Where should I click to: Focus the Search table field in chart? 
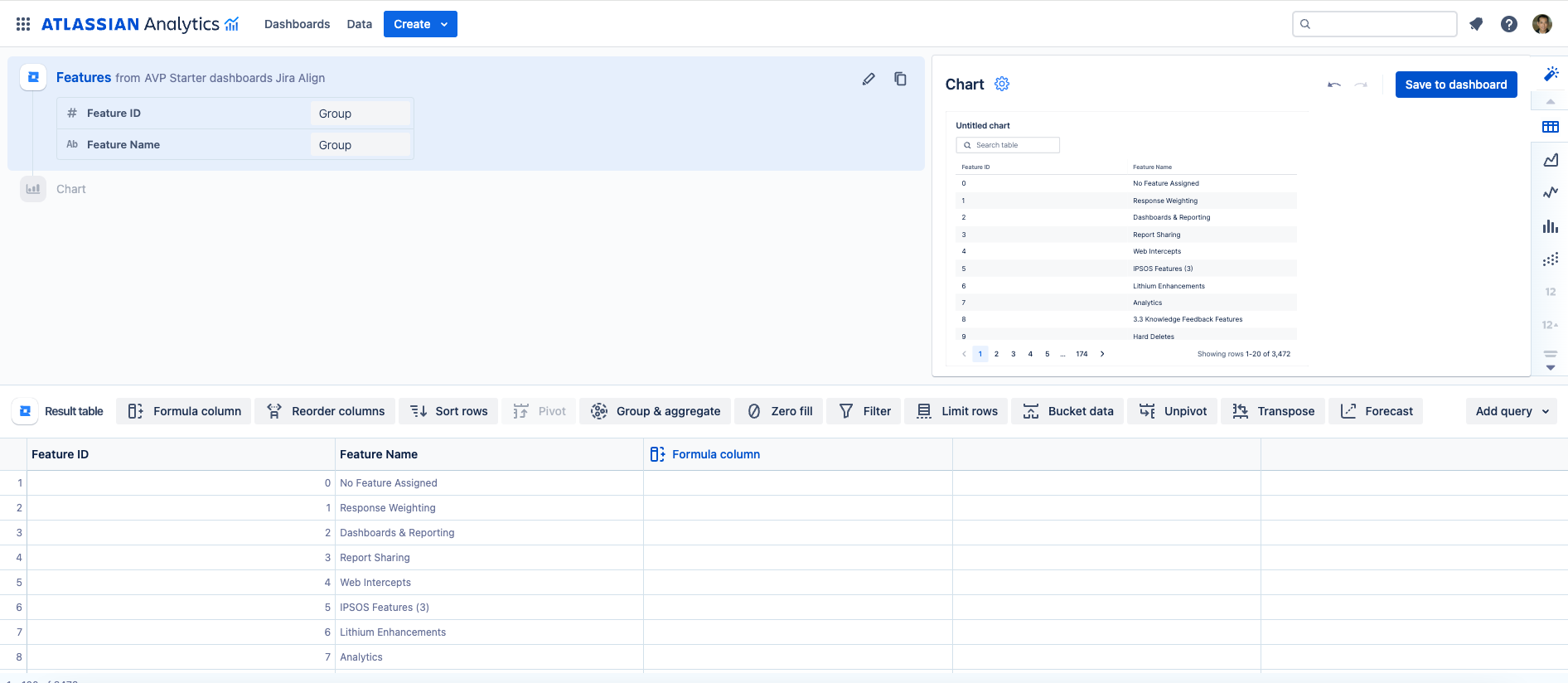point(1008,145)
